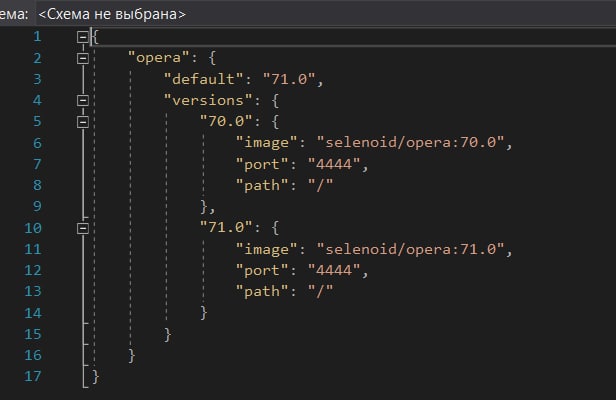Image resolution: width=616 pixels, height=400 pixels.
Task: Click the "image" key on line 11
Action: pos(267,249)
